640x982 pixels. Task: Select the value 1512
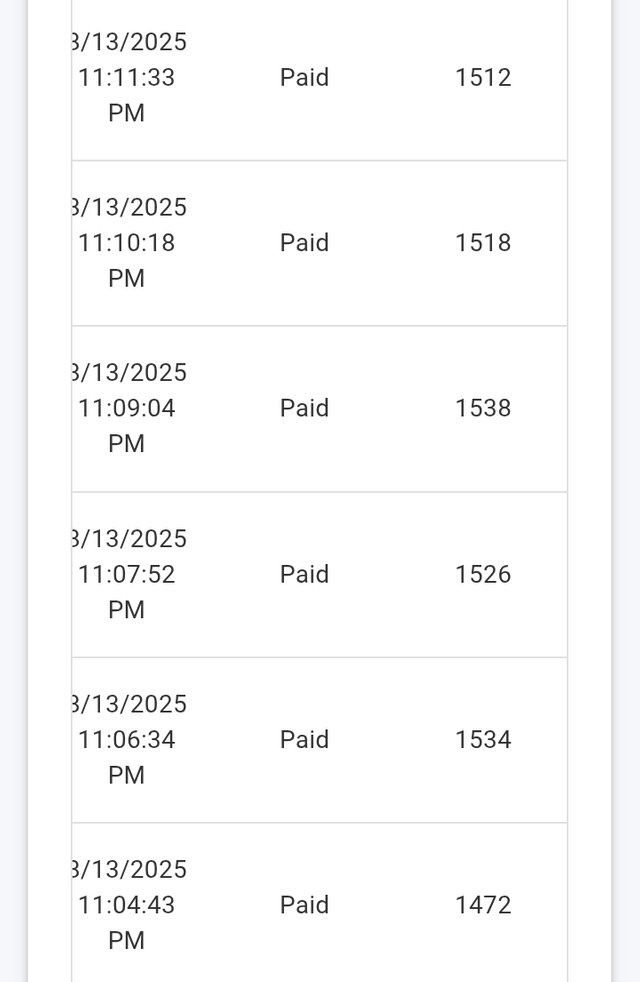tap(483, 78)
